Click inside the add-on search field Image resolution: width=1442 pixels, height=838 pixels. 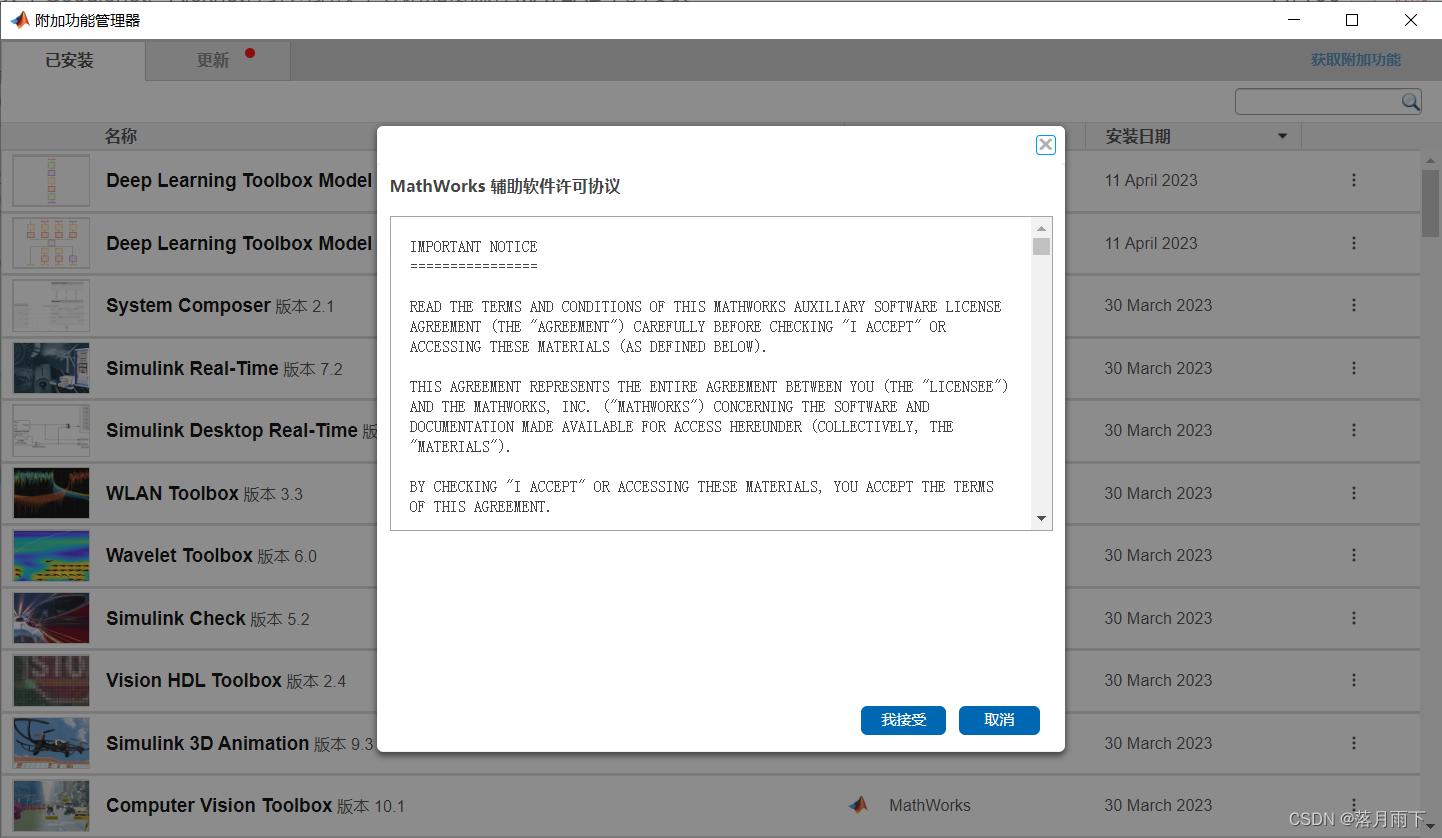click(x=1320, y=101)
